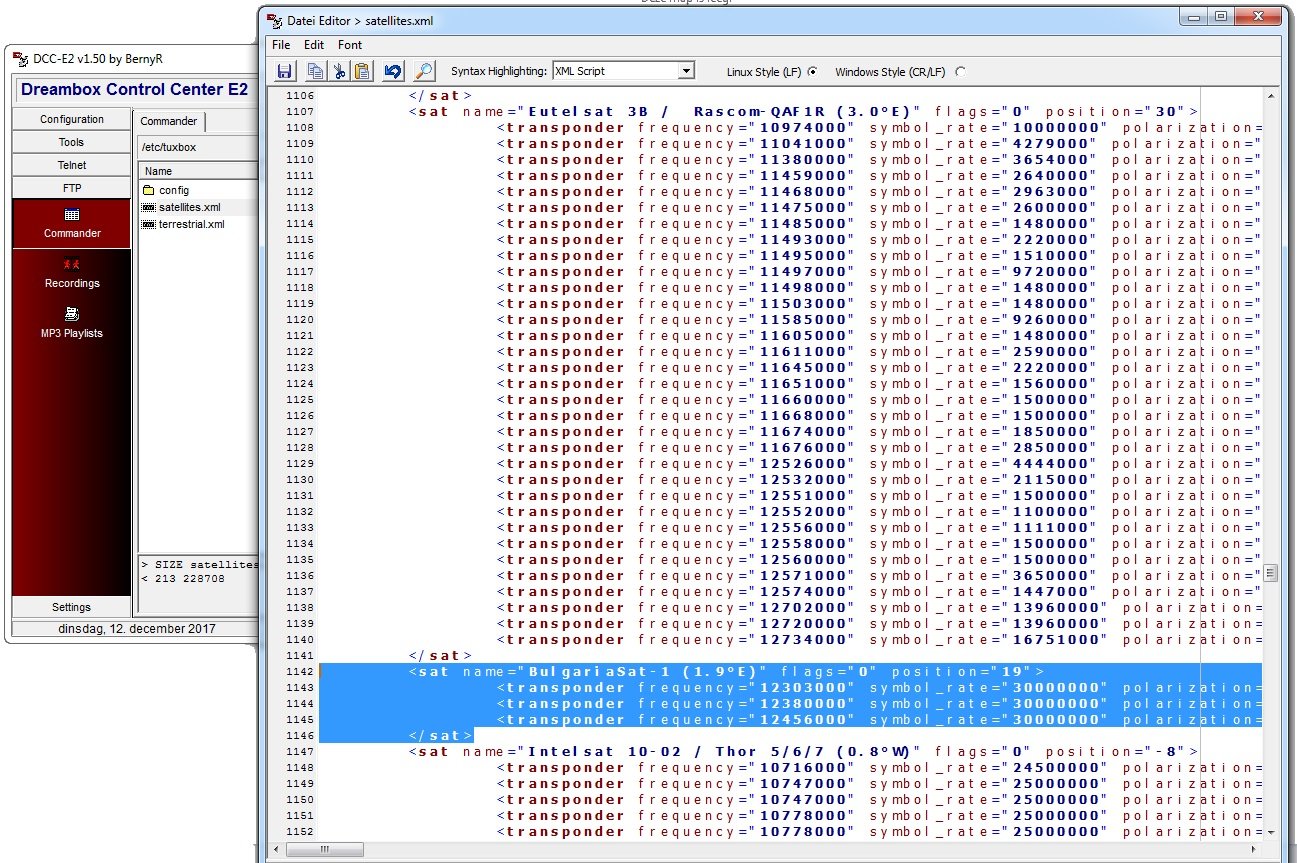
Task: Click the Intelsat 10-02 / Thor 5/6/7 line
Action: [x=803, y=751]
